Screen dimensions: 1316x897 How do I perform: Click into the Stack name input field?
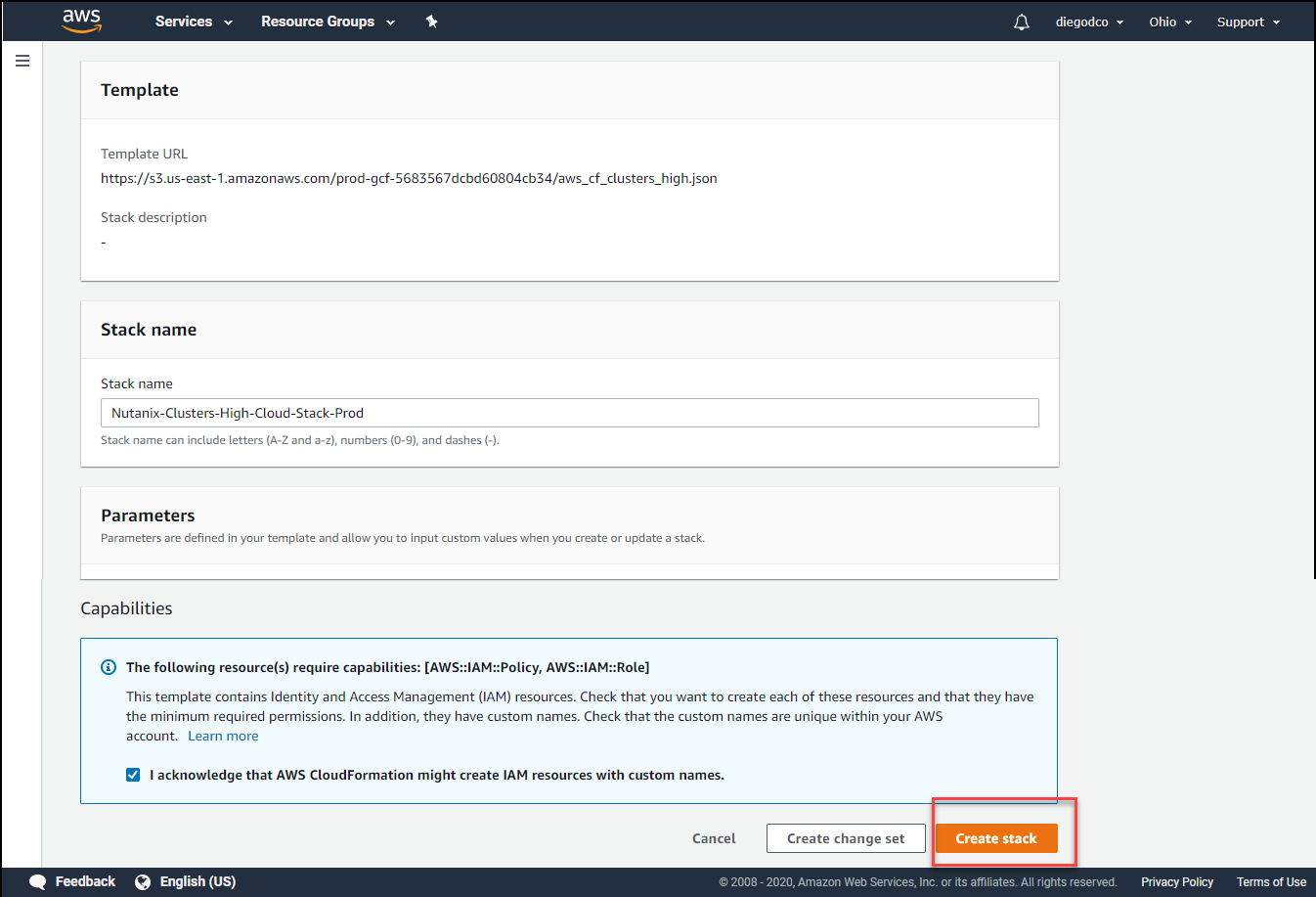(569, 413)
